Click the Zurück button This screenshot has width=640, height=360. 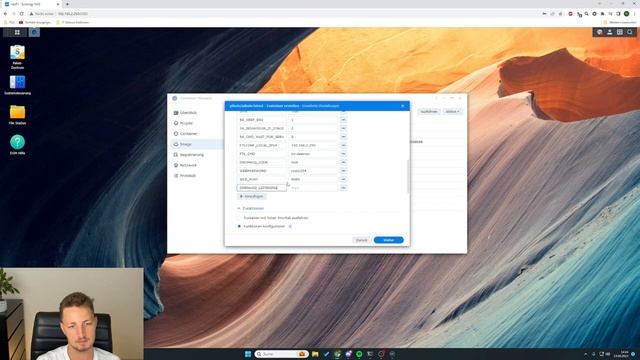[362, 240]
